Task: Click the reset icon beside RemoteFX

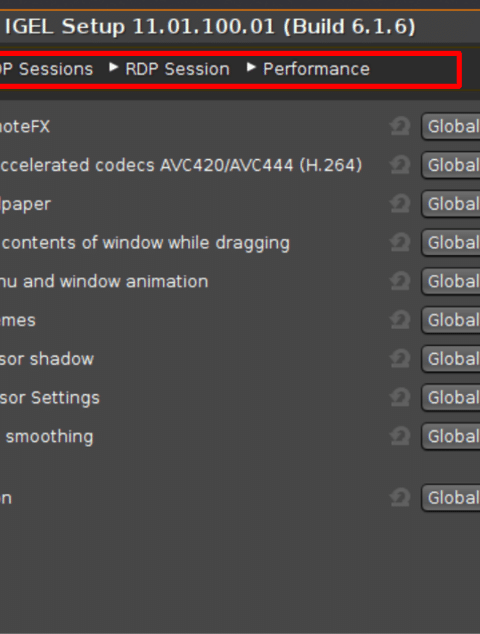Action: pyautogui.click(x=400, y=127)
